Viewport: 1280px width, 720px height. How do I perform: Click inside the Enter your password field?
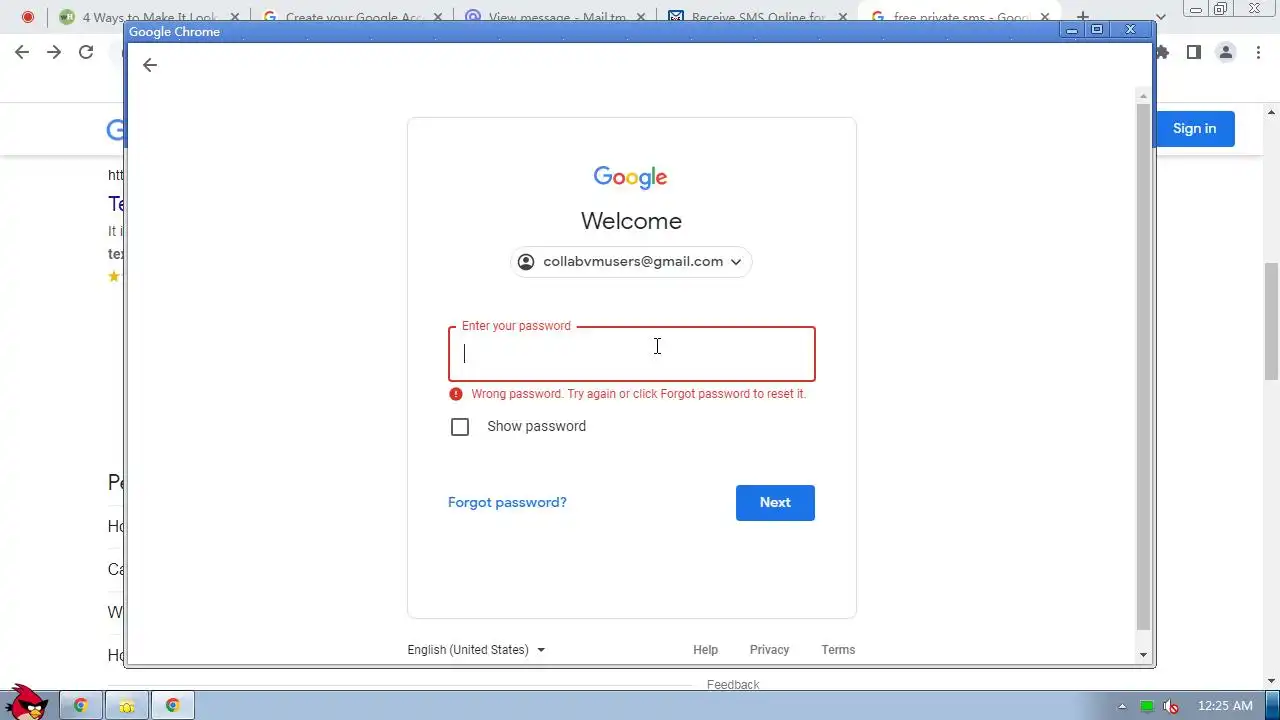pos(632,354)
